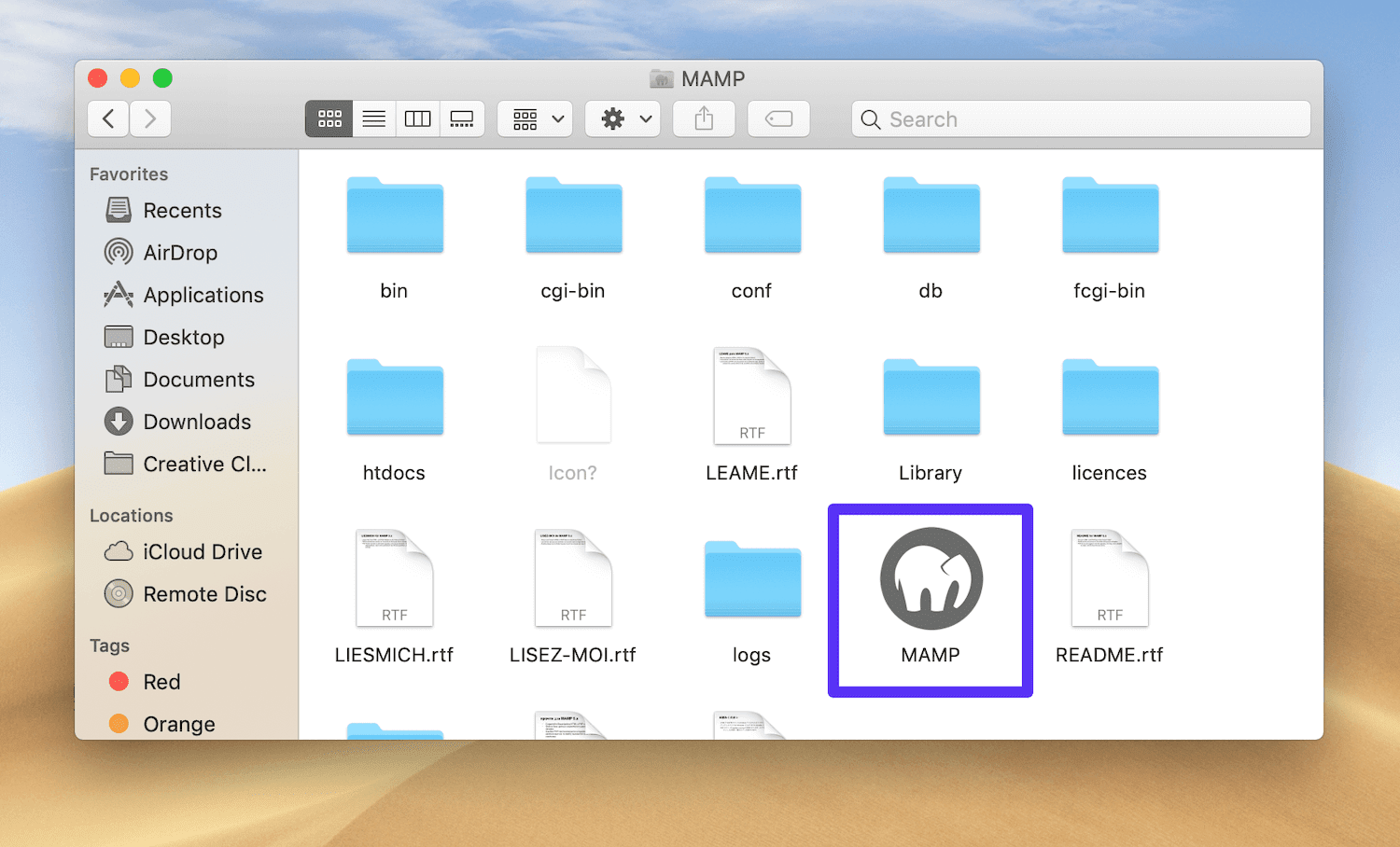Image resolution: width=1400 pixels, height=847 pixels.
Task: Open the MAMP application icon
Action: (930, 578)
